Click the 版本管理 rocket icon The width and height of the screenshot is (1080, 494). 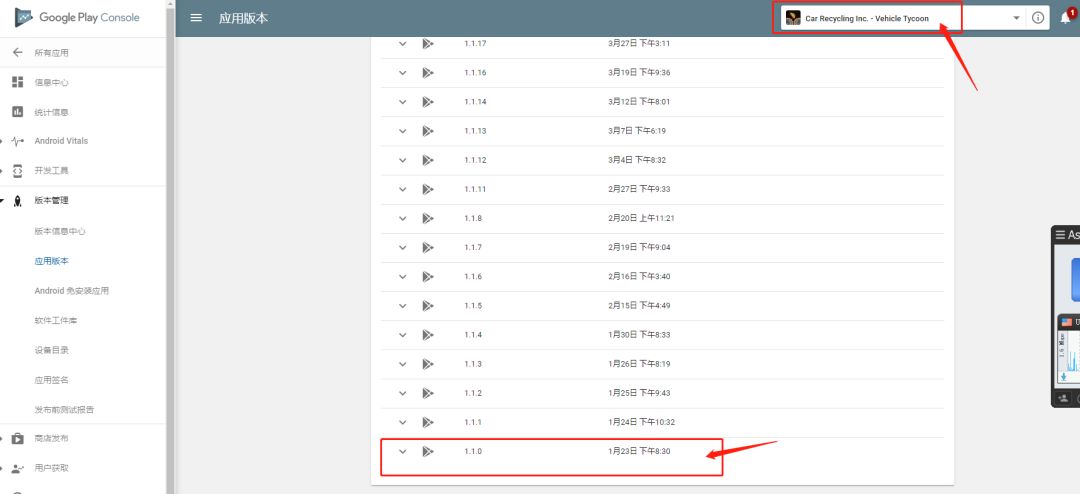click(x=18, y=201)
